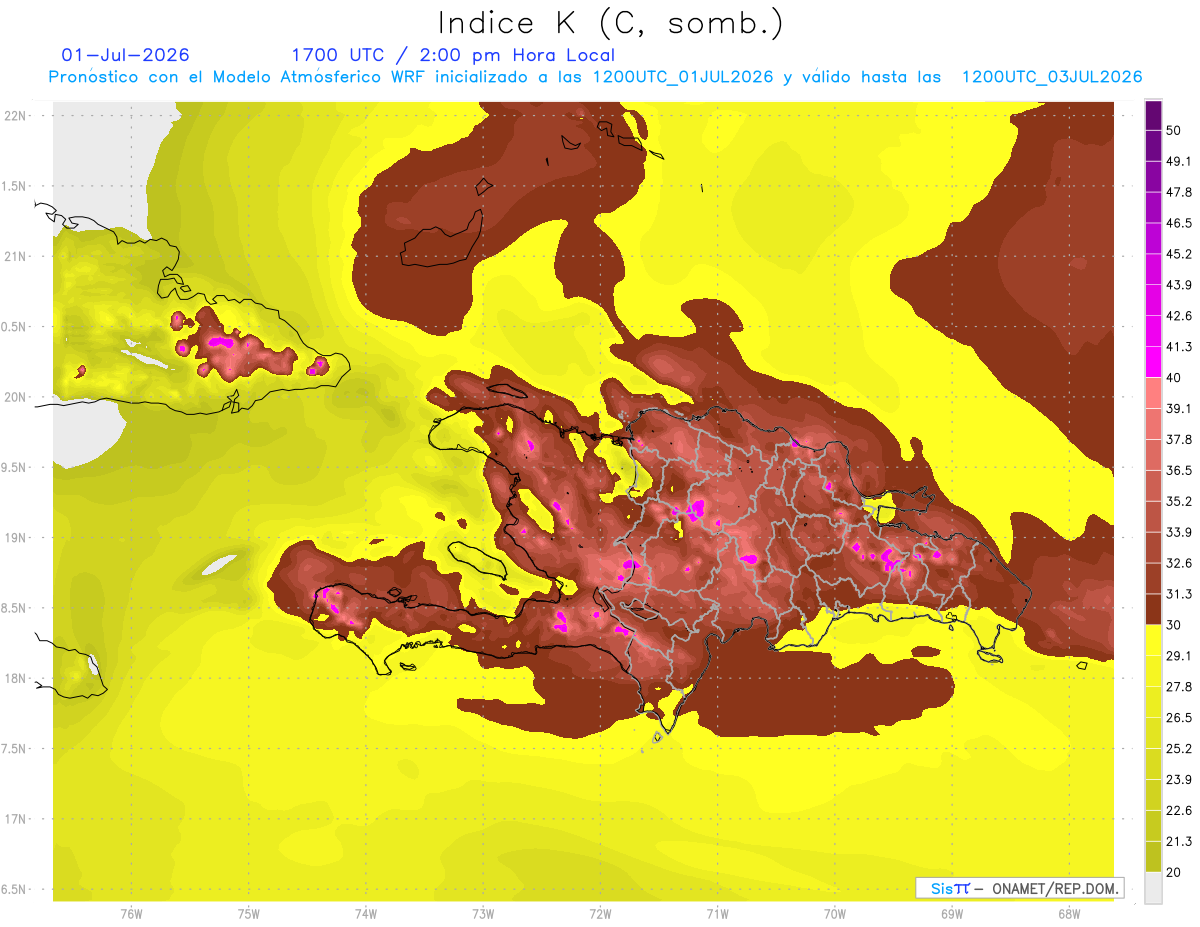
Task: Click the '71W' longitude label
Action: [x=717, y=913]
